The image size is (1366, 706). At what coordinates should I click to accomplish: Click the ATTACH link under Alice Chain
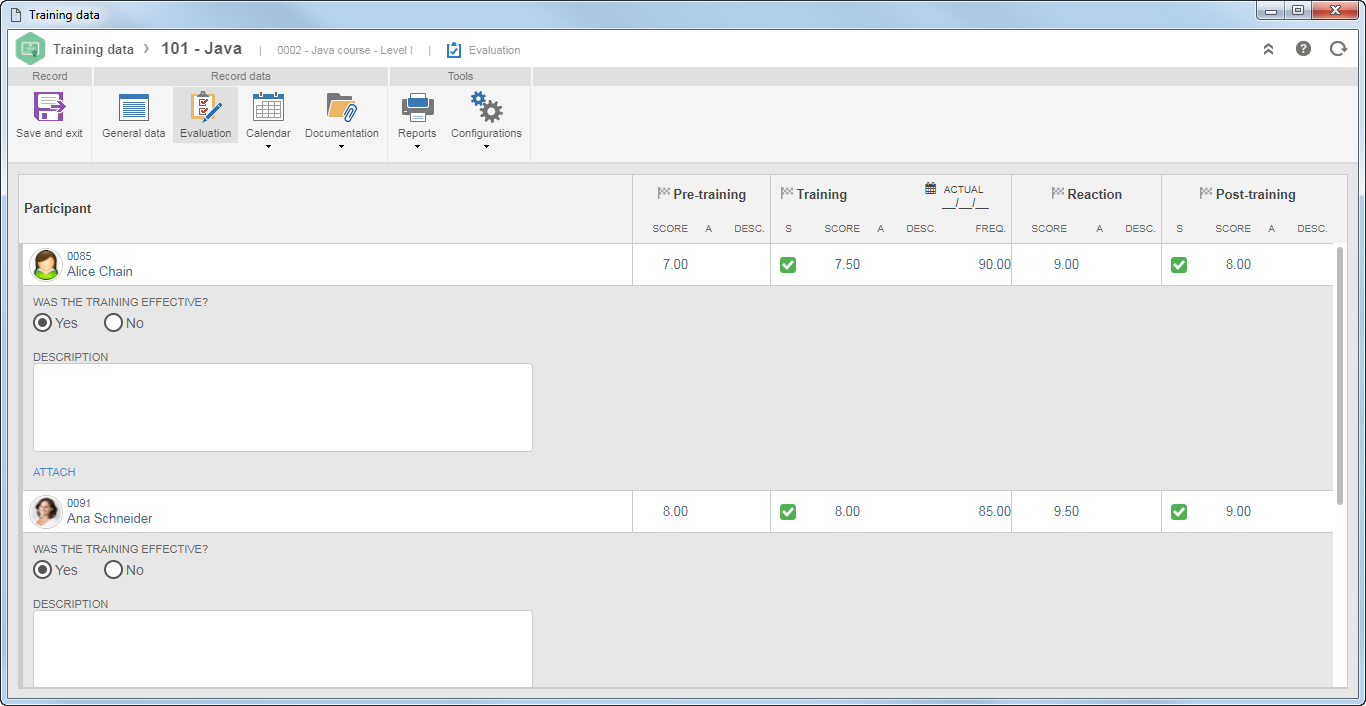pos(54,472)
